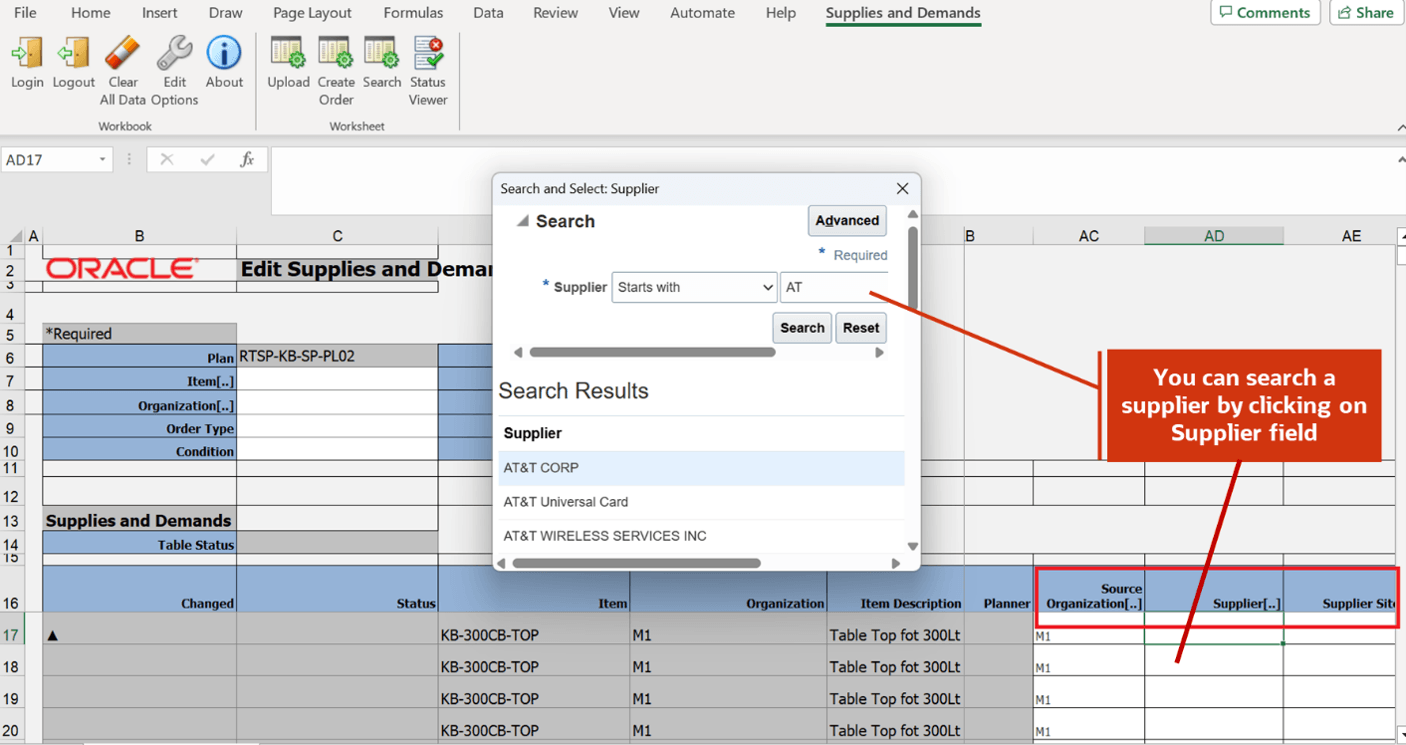The image size is (1406, 745).
Task: Click the Reset button in dialog
Action: 861,328
